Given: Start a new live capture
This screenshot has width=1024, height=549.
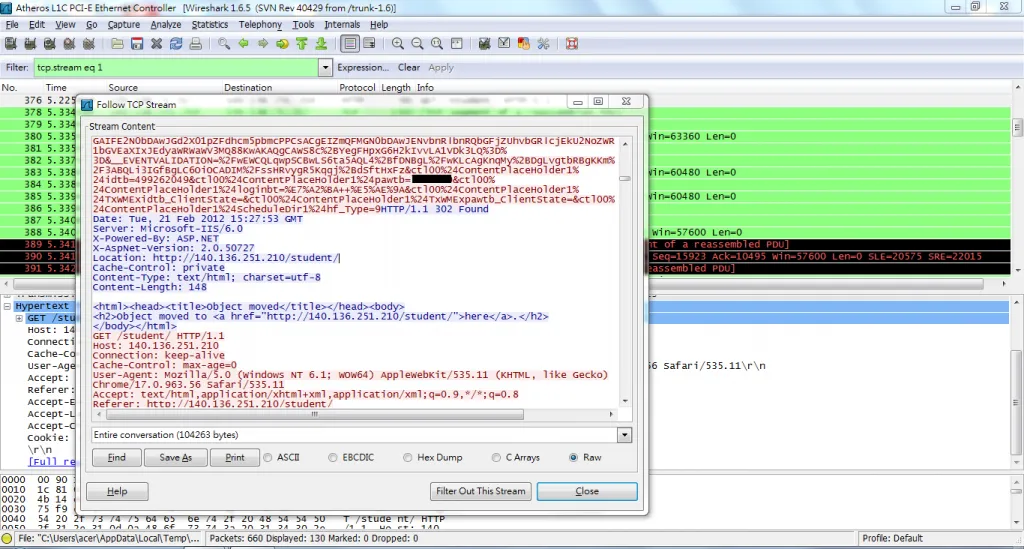Looking at the screenshot, I should tap(50, 44).
